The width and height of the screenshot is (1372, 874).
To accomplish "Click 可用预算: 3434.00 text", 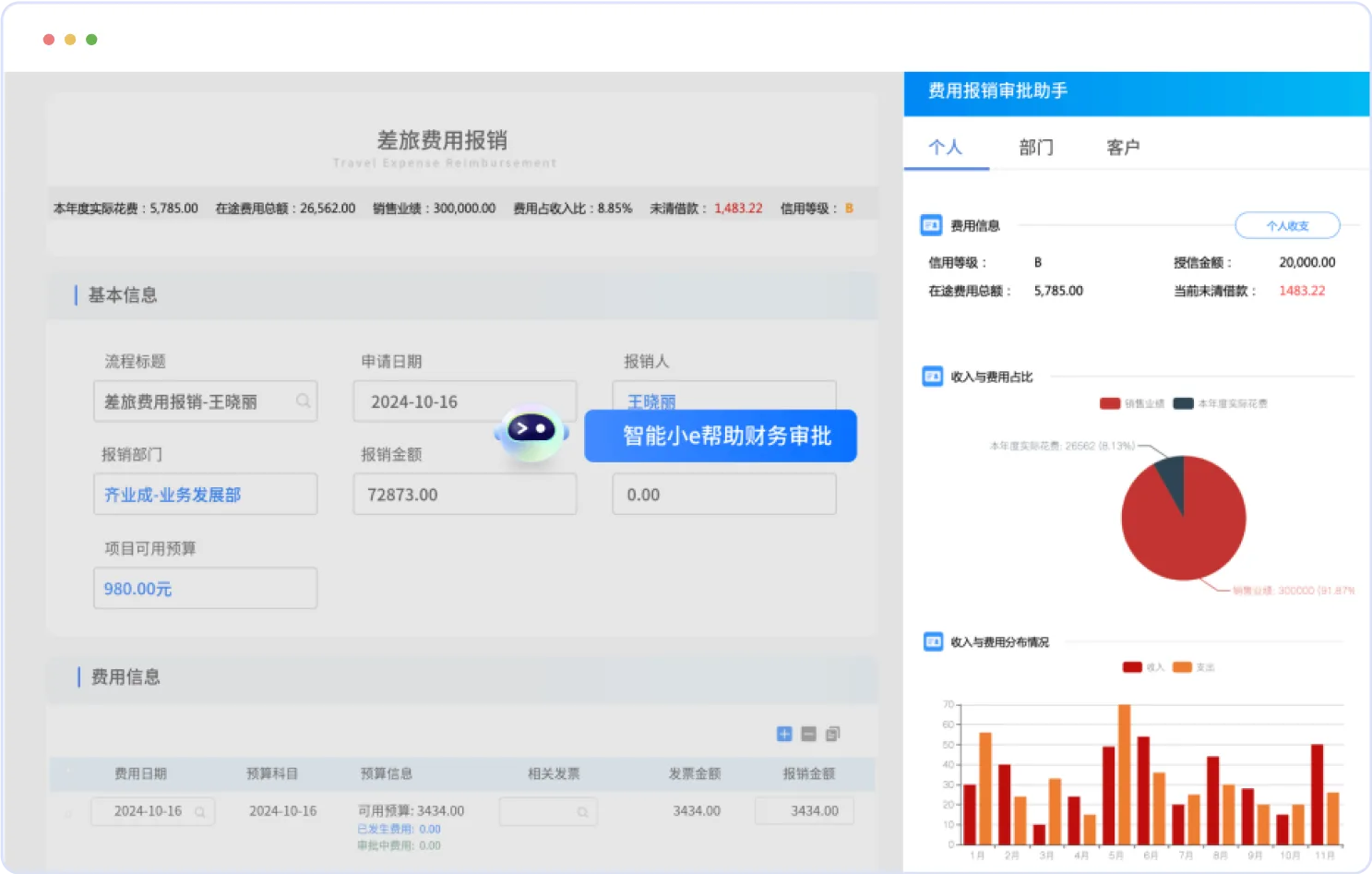I will (411, 810).
